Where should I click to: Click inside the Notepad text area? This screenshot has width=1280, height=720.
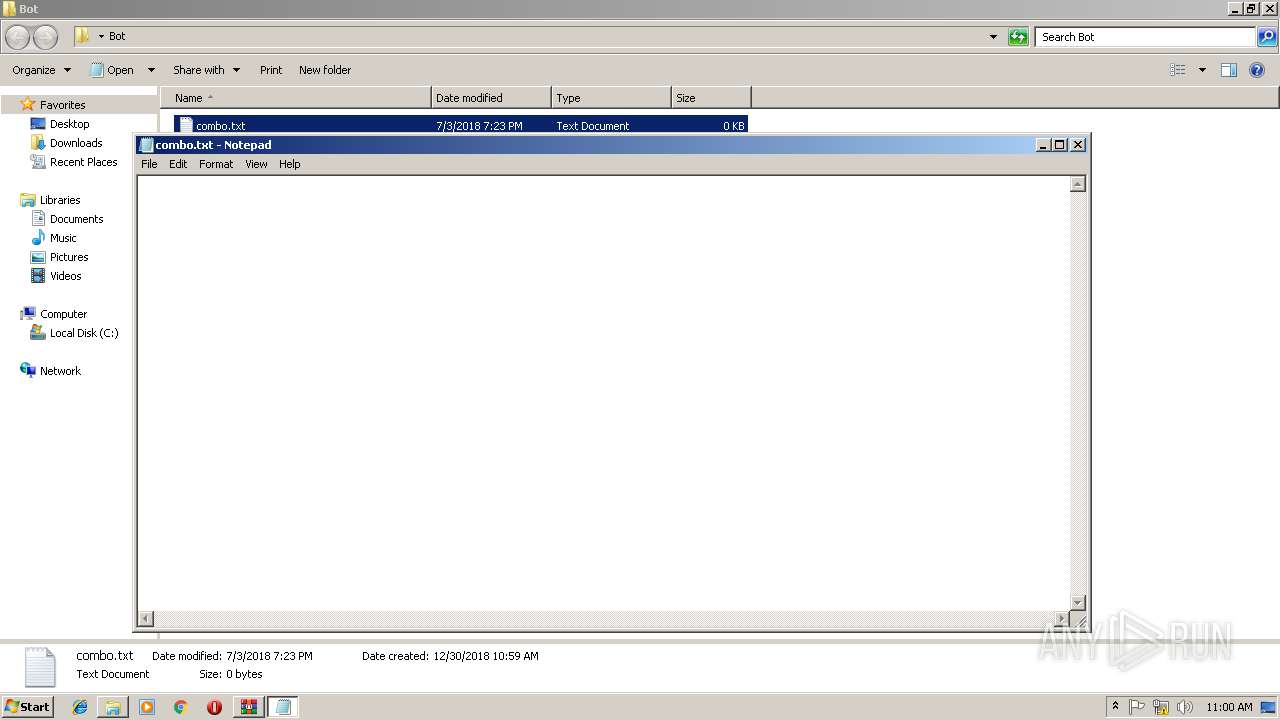603,393
